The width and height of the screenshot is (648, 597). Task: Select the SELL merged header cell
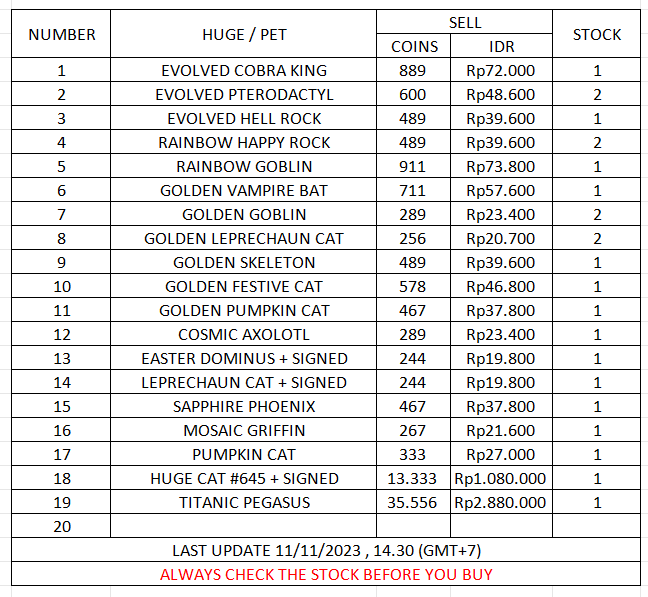coord(465,22)
